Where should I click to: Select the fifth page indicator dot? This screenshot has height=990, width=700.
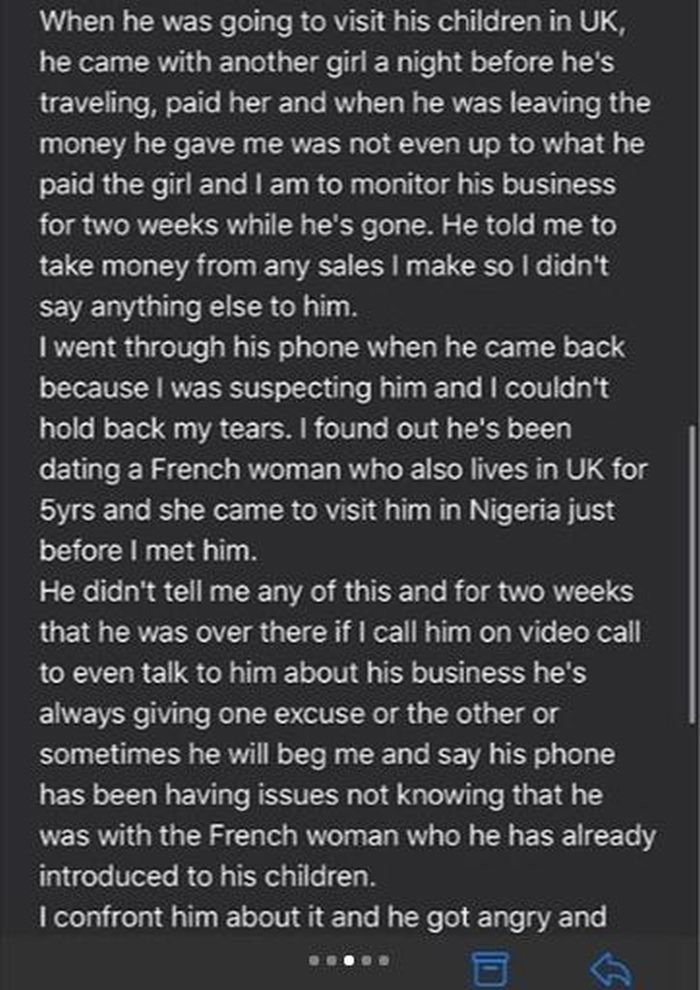pyautogui.click(x=384, y=960)
